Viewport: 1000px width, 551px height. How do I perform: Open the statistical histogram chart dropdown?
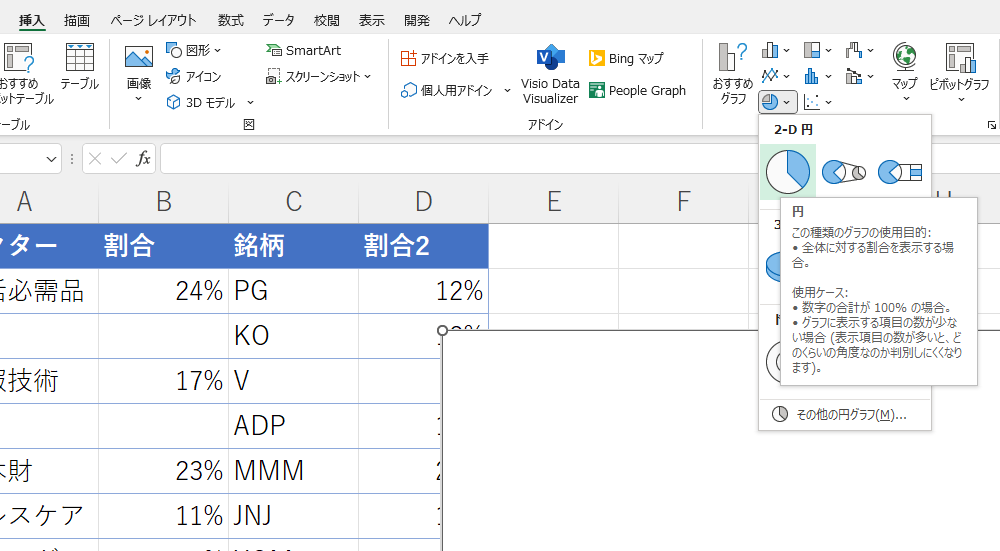pos(818,76)
